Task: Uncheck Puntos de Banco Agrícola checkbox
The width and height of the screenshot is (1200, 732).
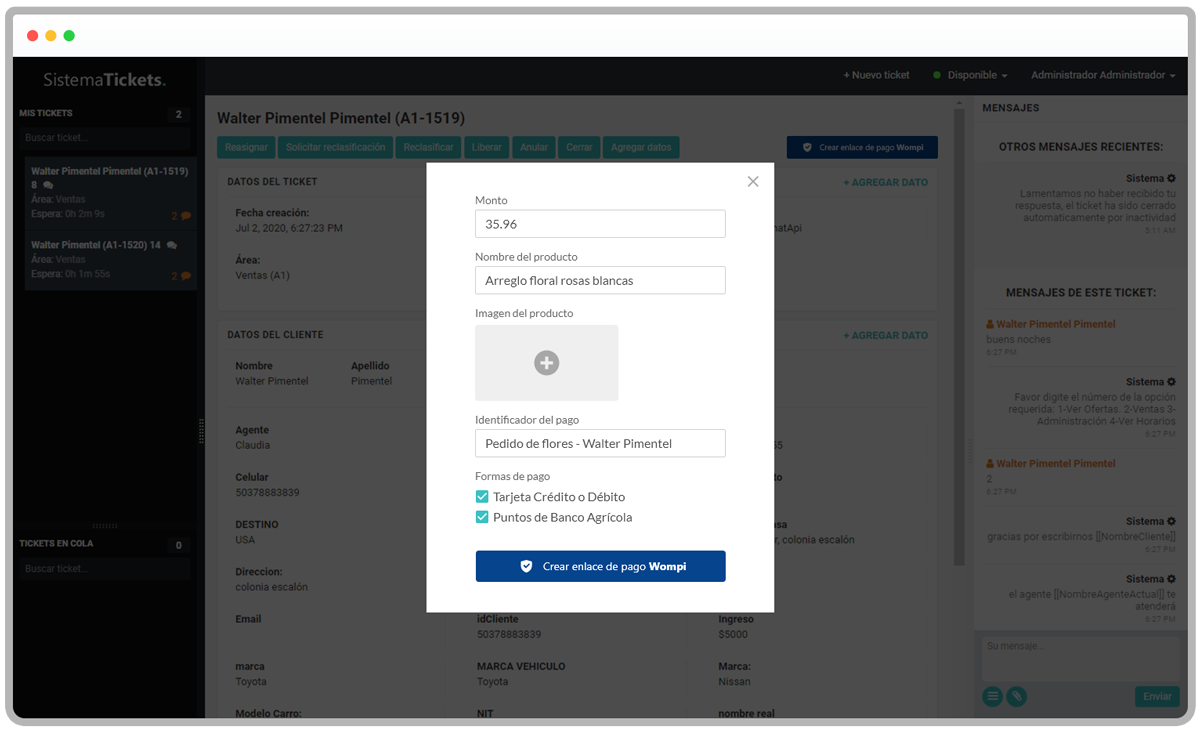Action: (482, 518)
